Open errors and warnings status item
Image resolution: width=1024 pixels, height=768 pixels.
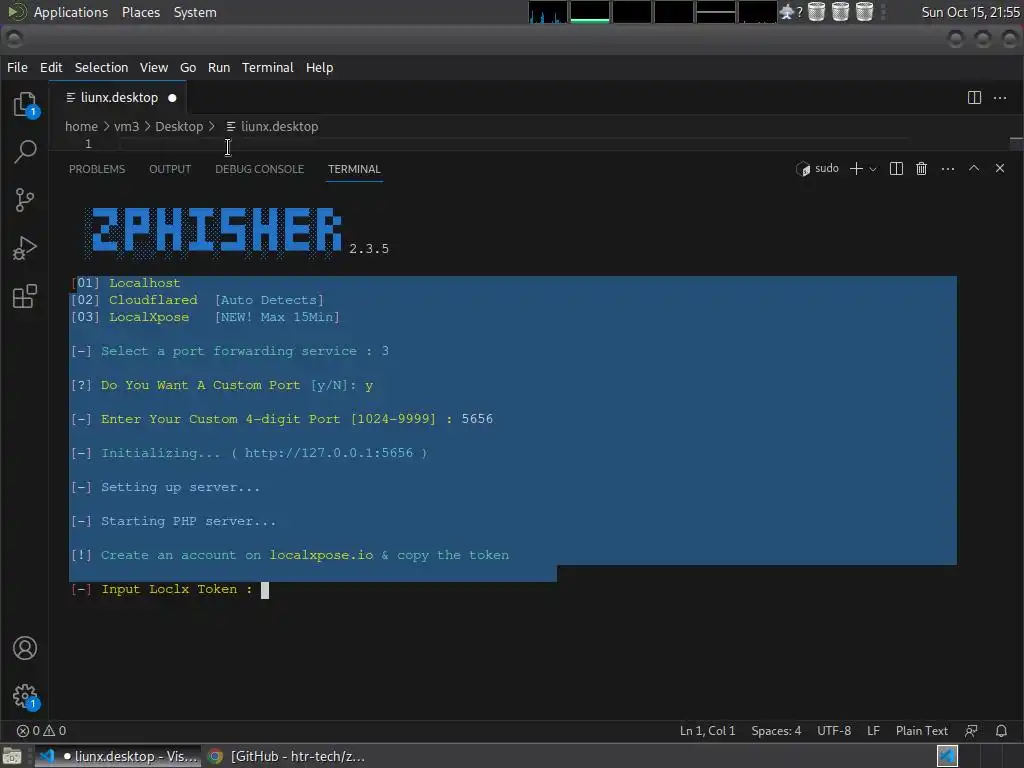(41, 730)
